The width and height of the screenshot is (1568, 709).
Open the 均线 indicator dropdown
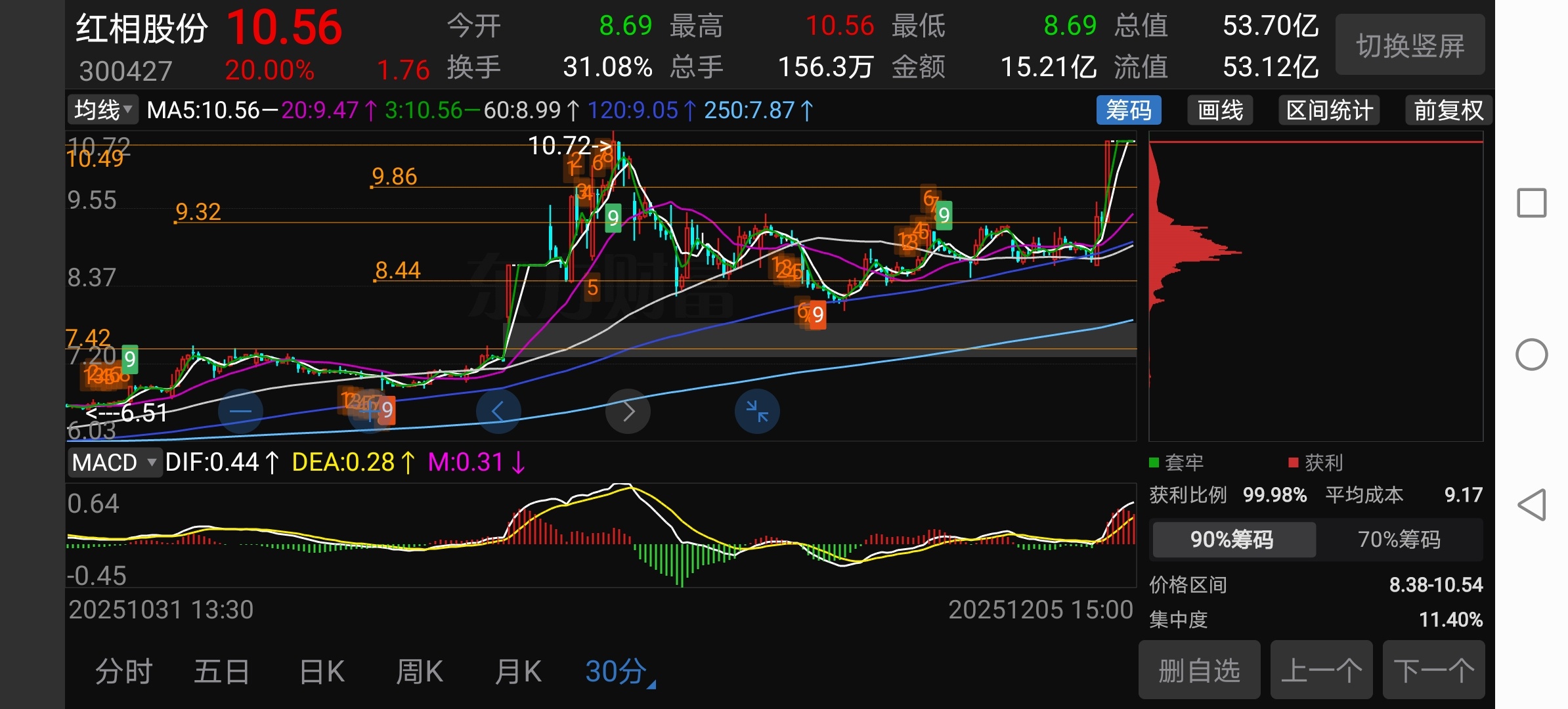point(103,110)
